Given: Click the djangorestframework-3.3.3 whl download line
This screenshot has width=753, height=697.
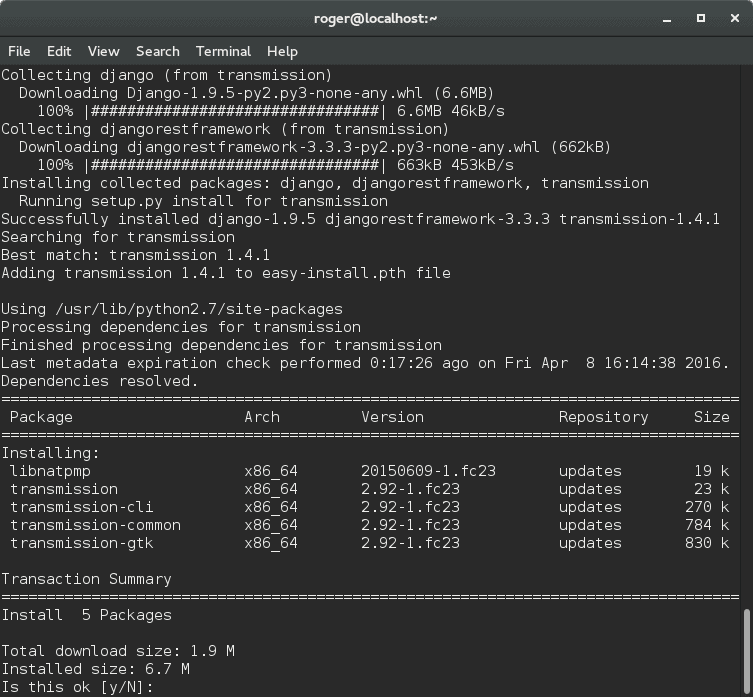Looking at the screenshot, I should [x=315, y=147].
